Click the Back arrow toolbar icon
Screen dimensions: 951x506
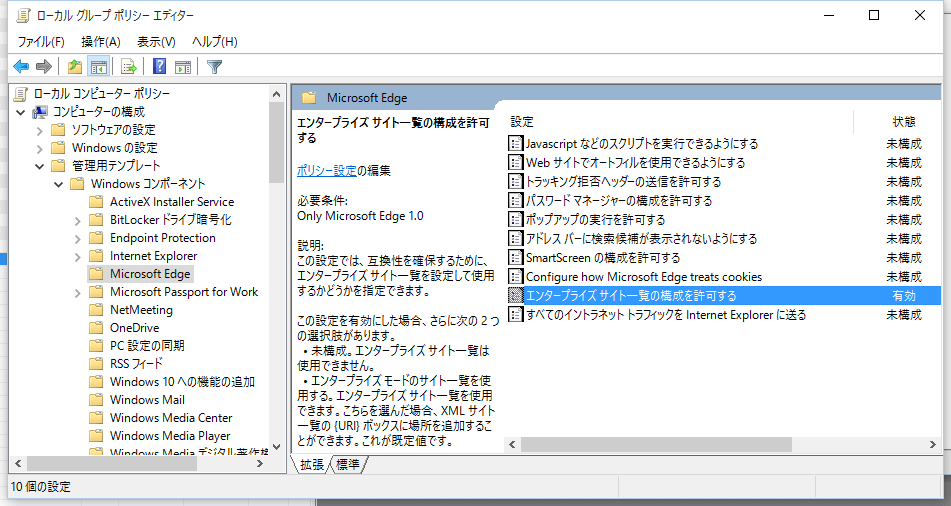click(21, 66)
